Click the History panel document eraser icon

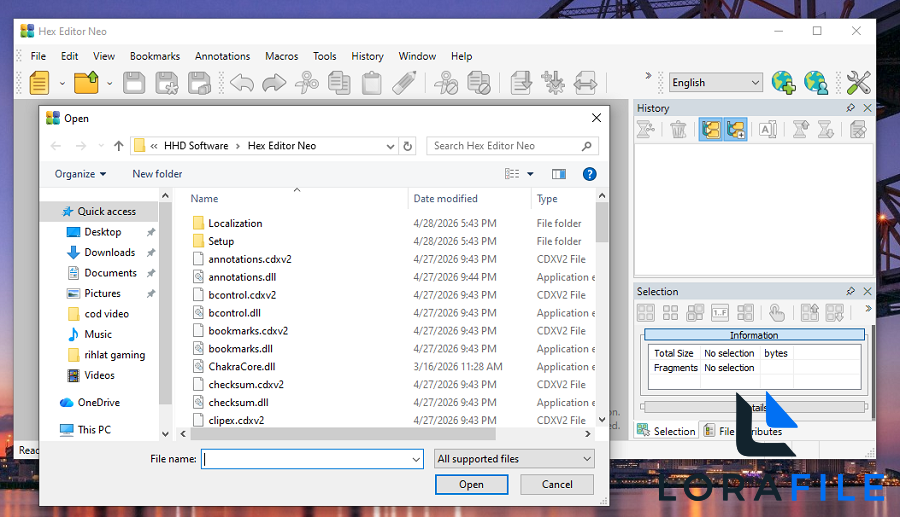[858, 130]
